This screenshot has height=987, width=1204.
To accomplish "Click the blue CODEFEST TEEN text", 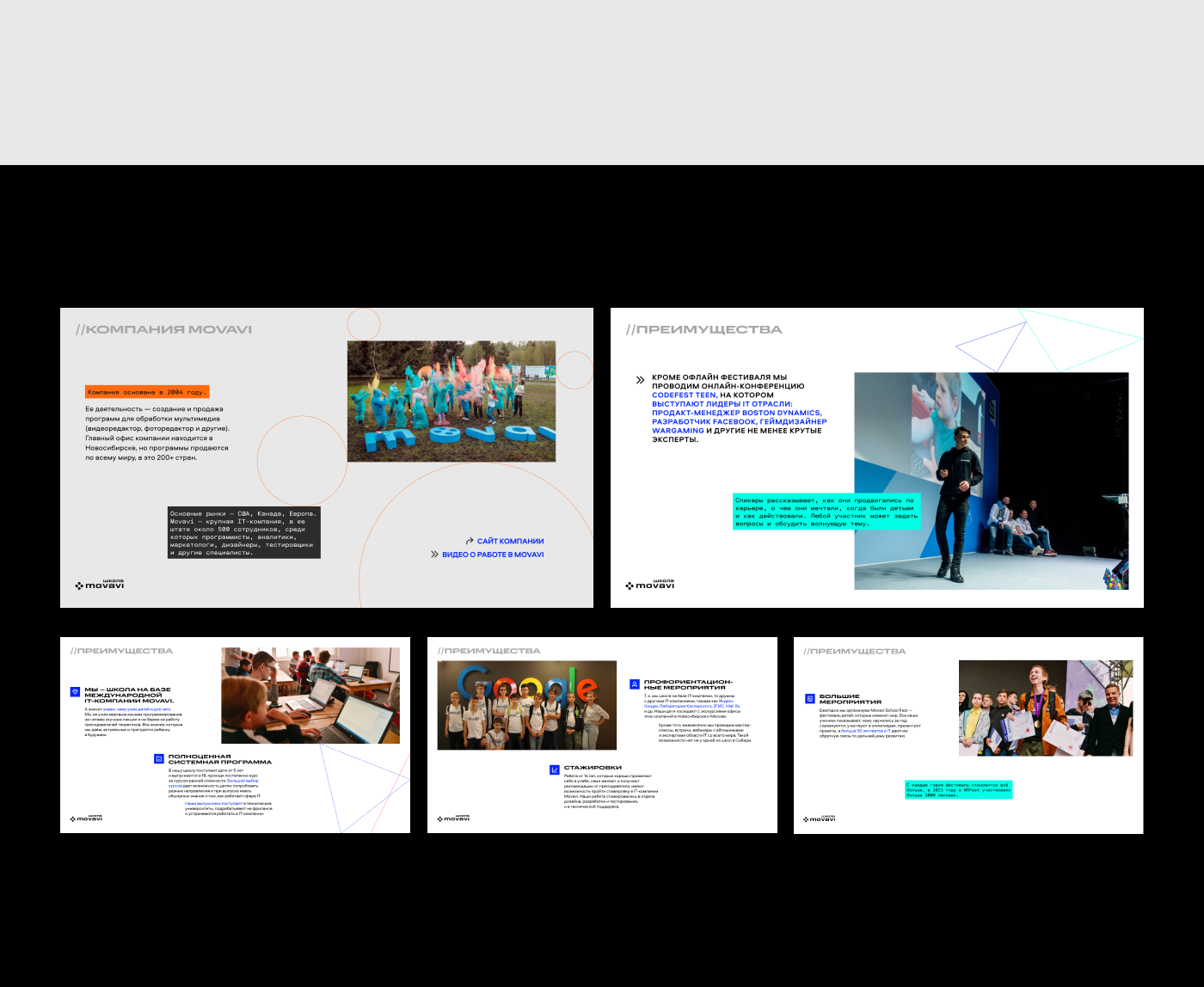I will [x=684, y=395].
